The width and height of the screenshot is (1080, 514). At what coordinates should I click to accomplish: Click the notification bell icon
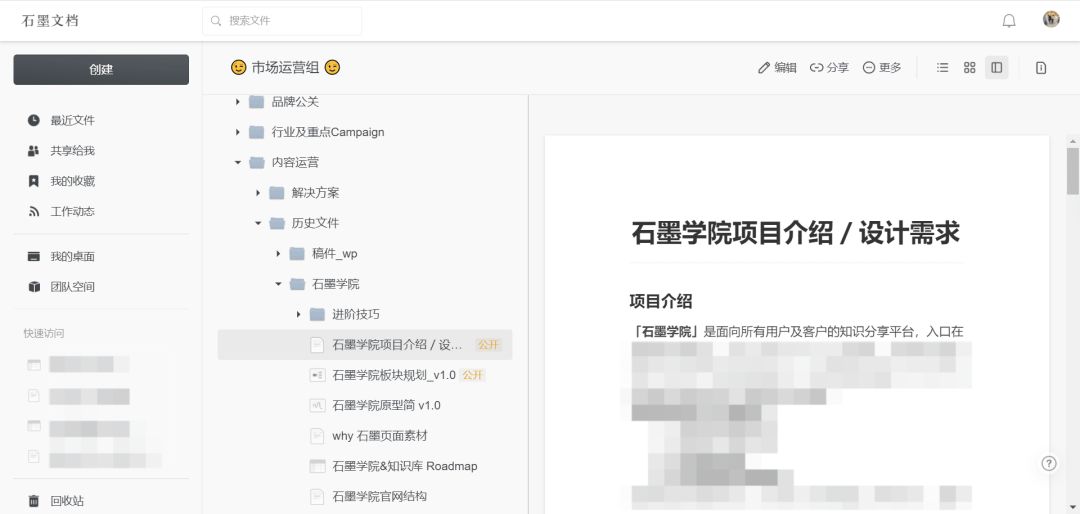click(1008, 21)
